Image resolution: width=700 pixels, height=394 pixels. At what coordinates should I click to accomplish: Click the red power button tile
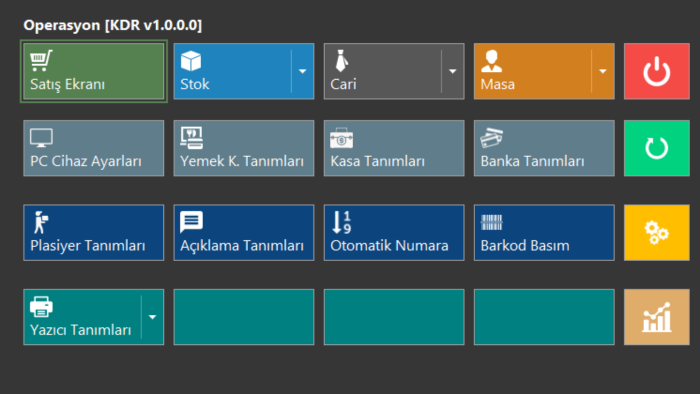[657, 71]
